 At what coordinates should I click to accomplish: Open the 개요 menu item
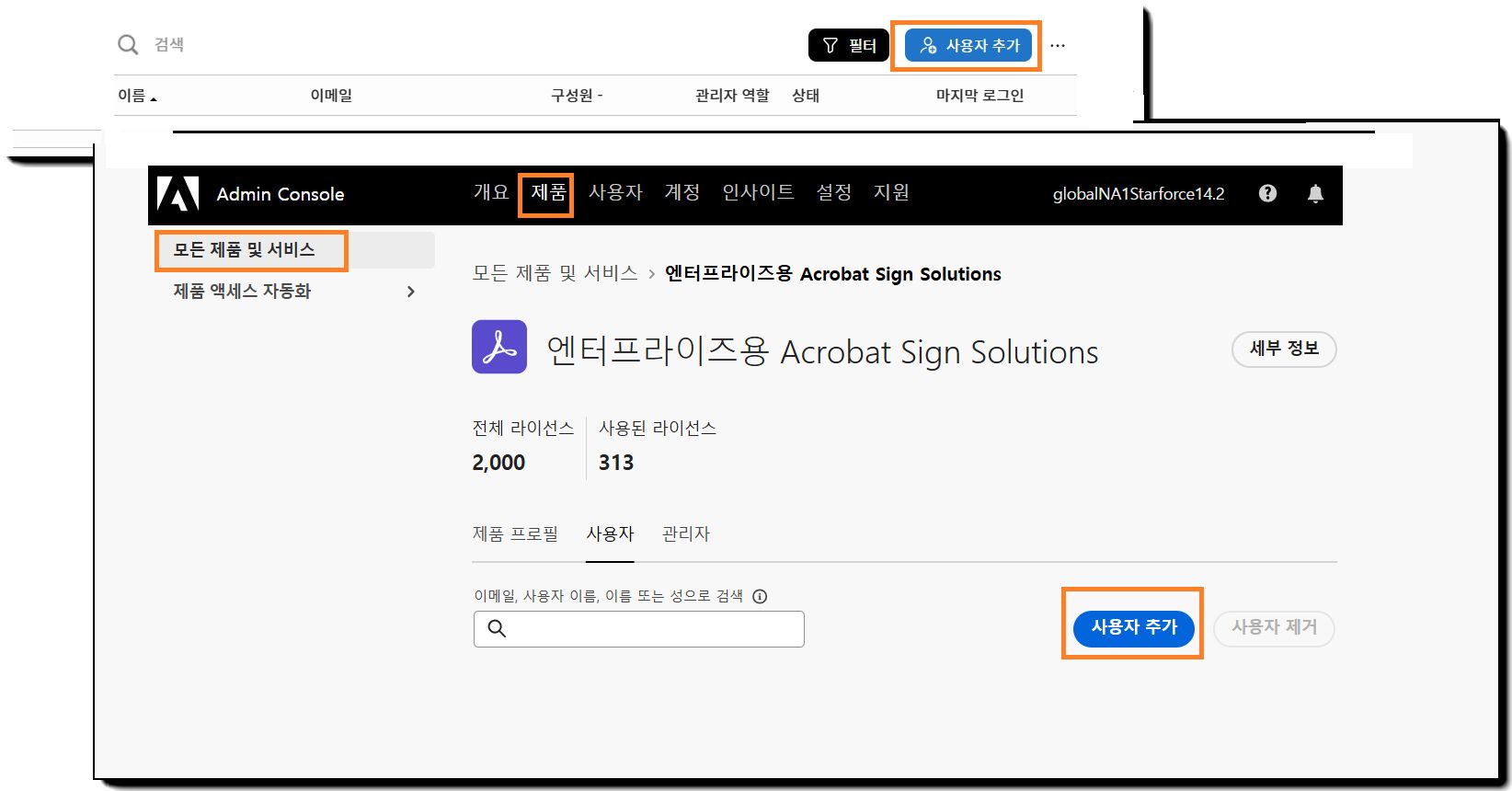(x=491, y=192)
